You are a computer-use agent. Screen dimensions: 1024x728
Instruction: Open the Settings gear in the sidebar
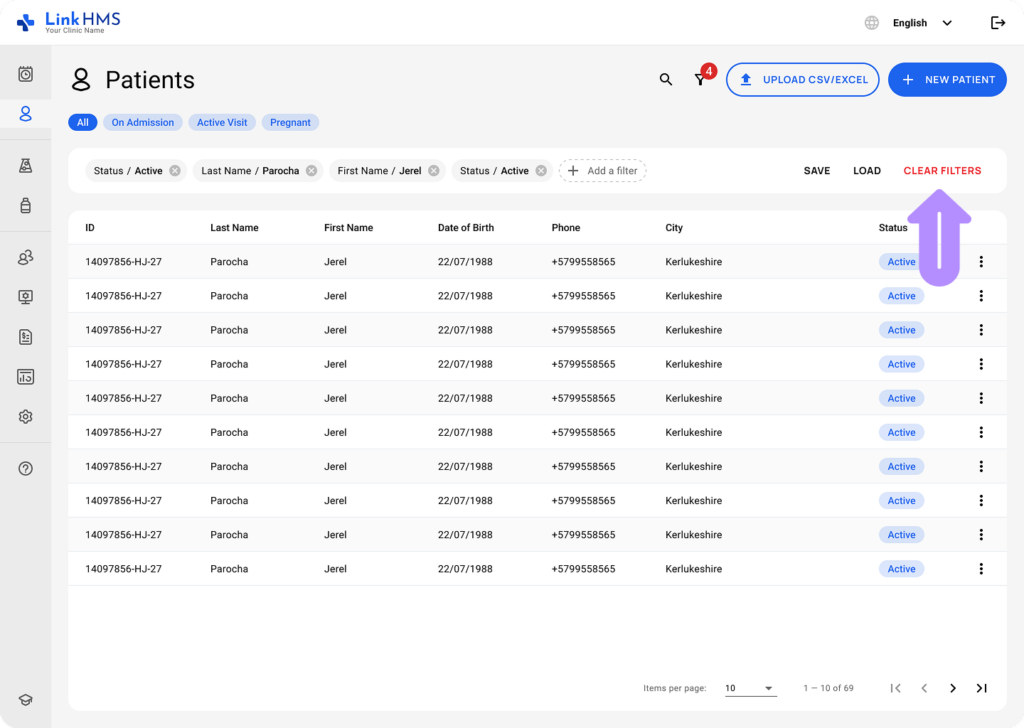tap(25, 416)
